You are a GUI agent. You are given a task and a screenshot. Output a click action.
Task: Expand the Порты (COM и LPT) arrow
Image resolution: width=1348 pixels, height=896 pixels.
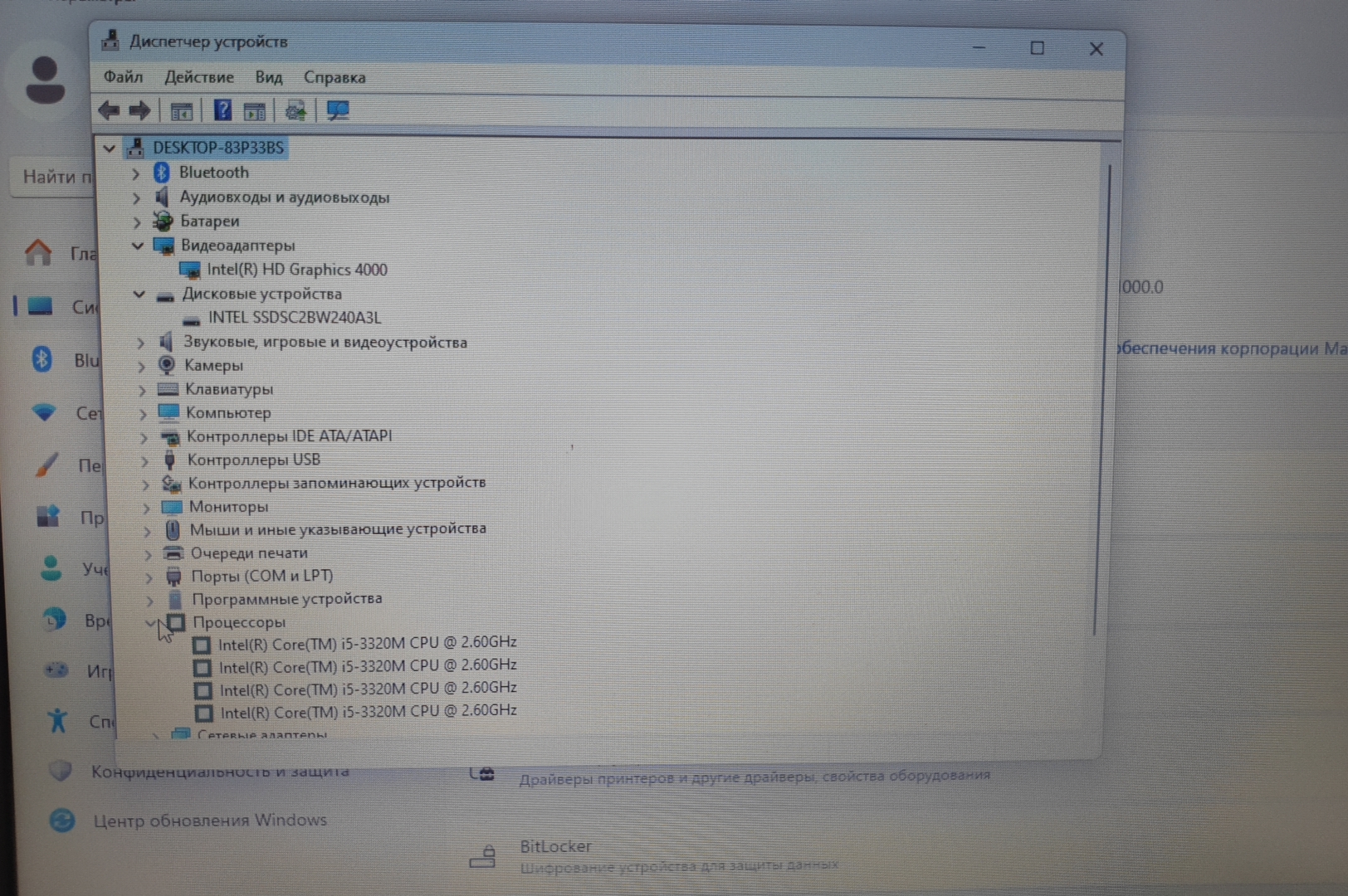coord(149,577)
